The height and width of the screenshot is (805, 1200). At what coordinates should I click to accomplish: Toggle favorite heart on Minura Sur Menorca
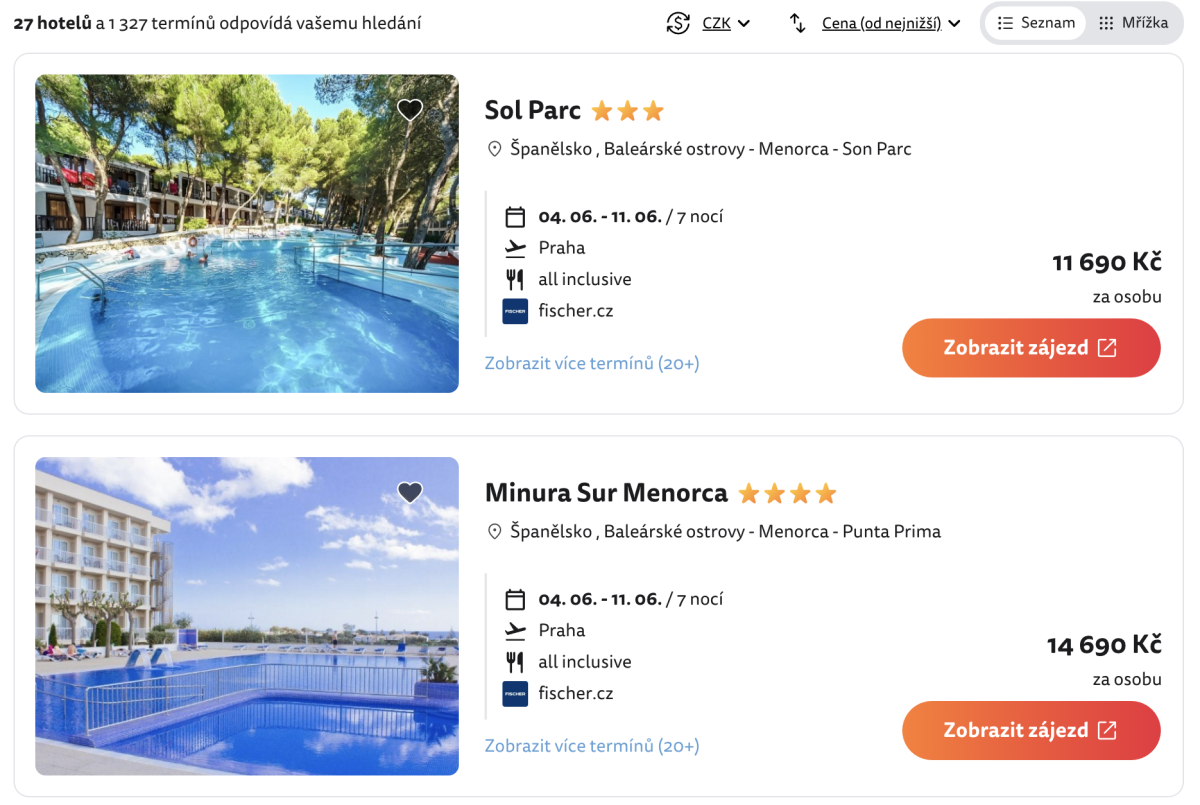click(x=410, y=493)
